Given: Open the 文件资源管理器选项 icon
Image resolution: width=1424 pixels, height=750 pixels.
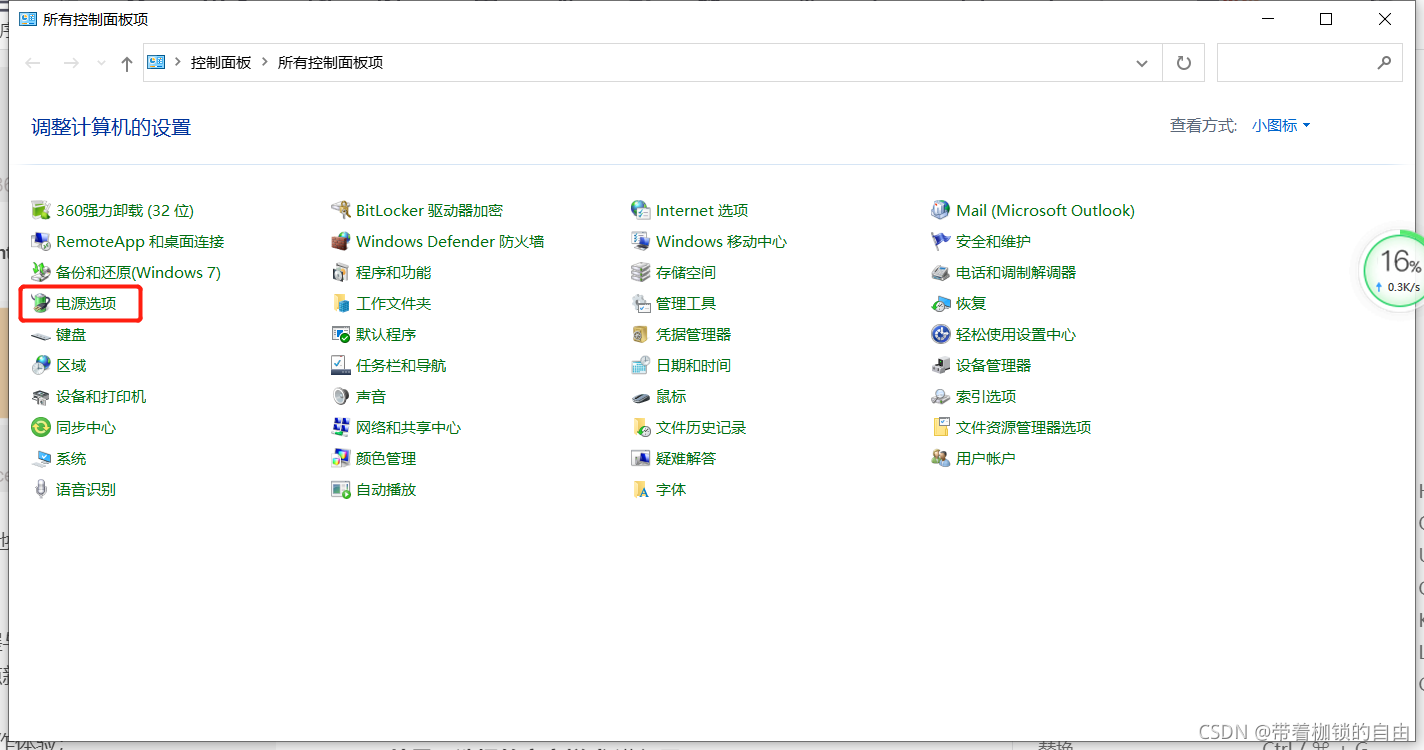Looking at the screenshot, I should tap(941, 427).
